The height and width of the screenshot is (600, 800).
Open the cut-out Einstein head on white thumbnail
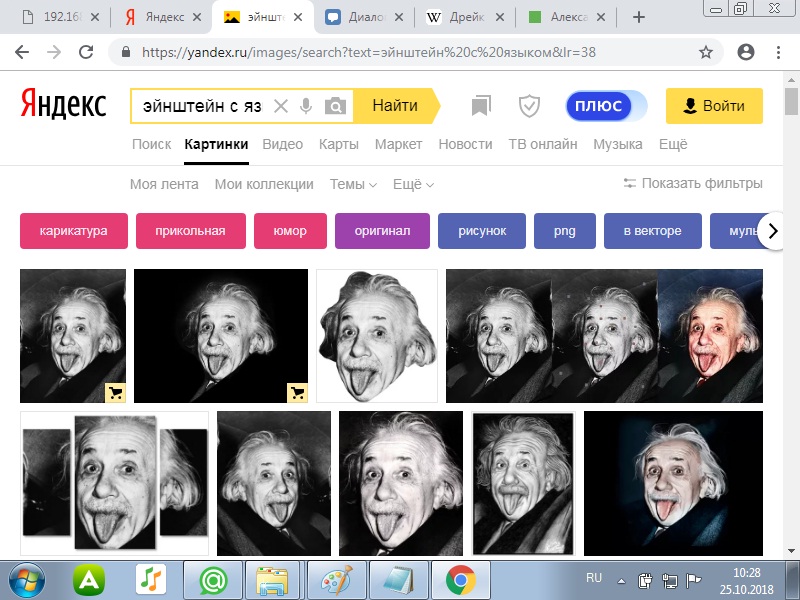click(x=377, y=336)
